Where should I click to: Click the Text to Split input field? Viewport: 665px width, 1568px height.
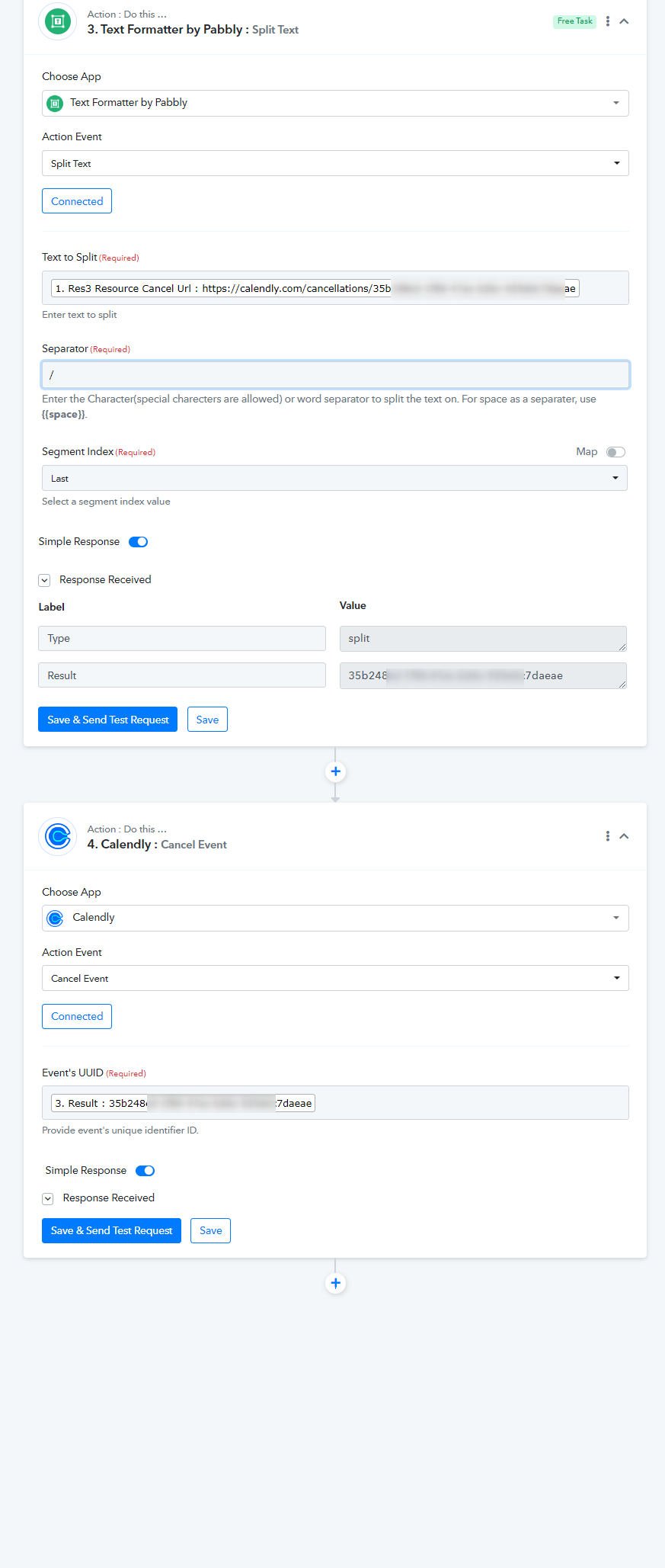click(x=335, y=288)
